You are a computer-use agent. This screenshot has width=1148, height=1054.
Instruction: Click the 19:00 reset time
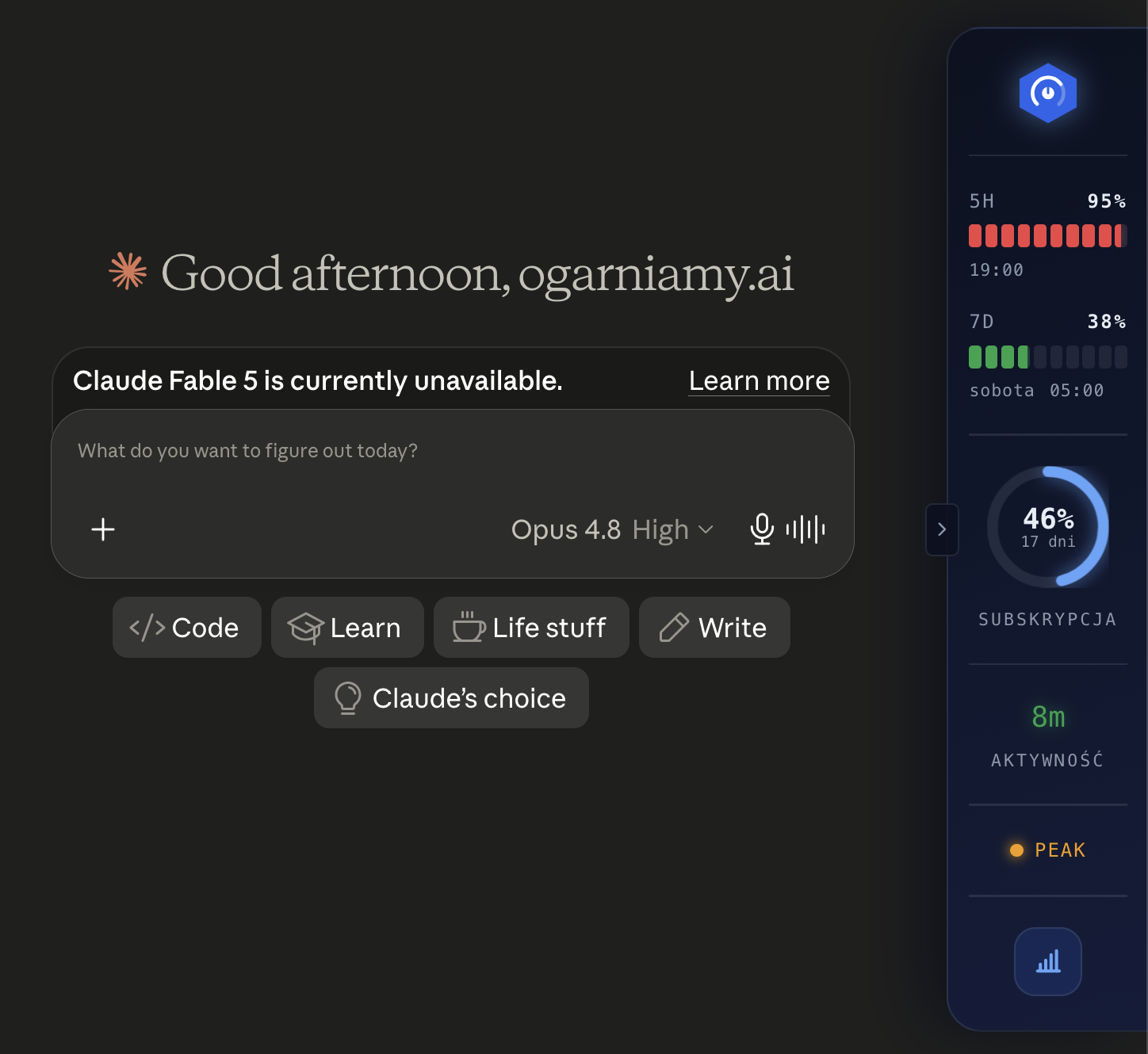click(x=997, y=270)
